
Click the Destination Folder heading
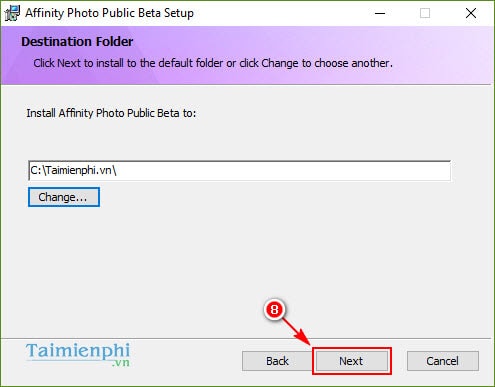pyautogui.click(x=77, y=42)
